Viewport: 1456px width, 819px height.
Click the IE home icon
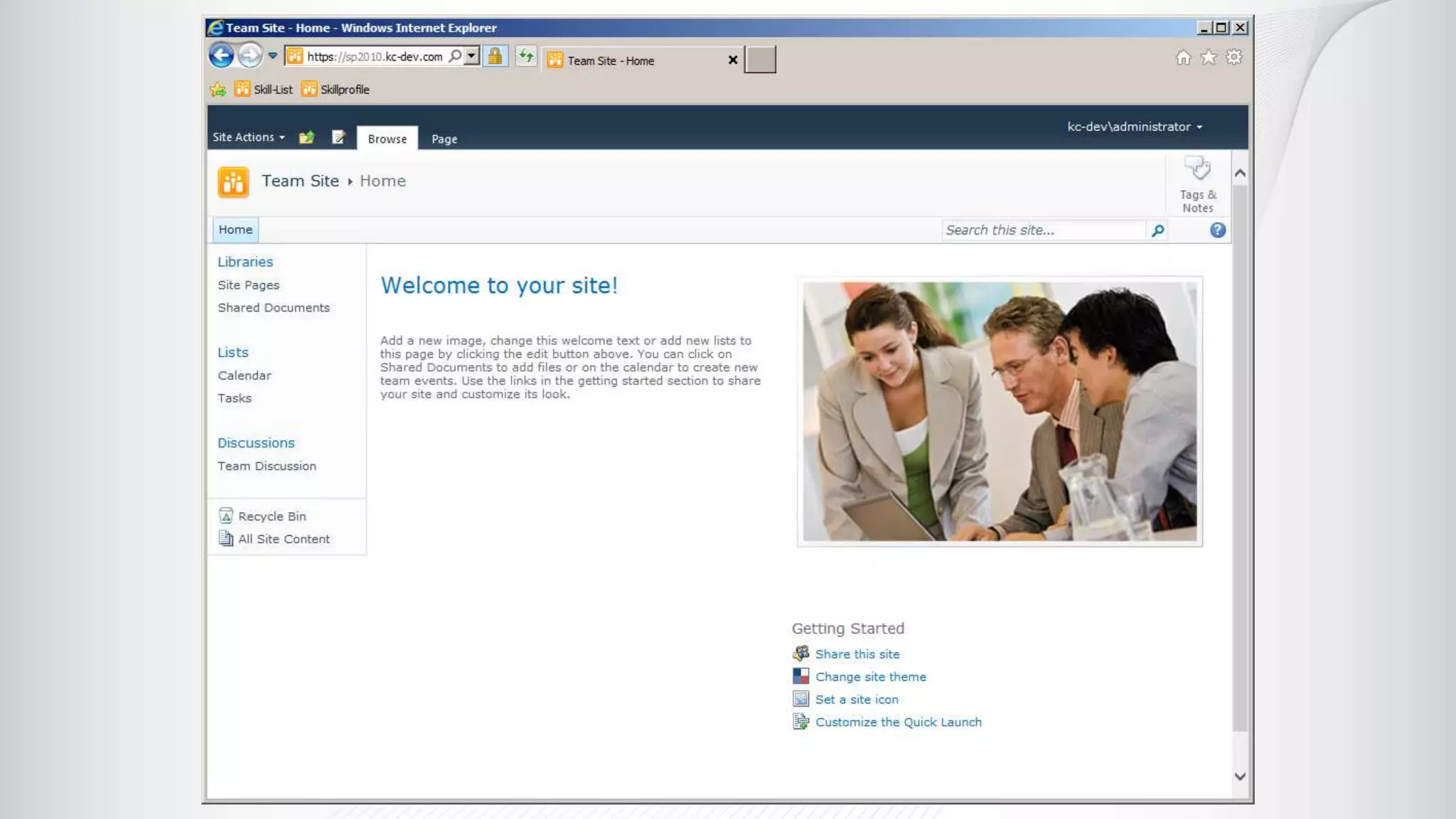[1183, 57]
